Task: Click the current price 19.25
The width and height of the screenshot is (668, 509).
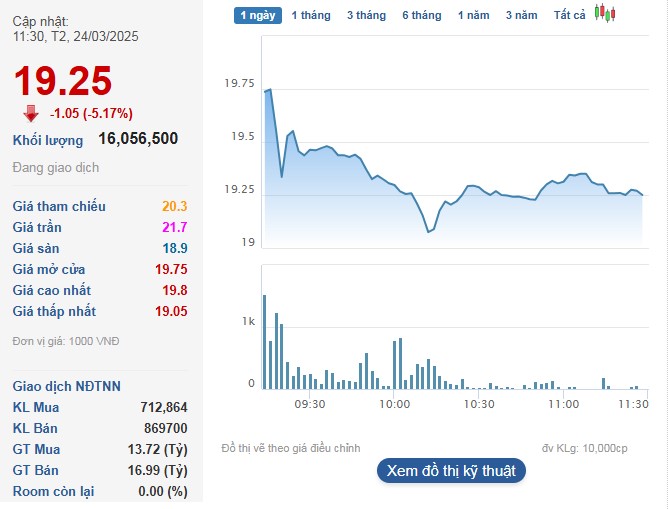Action: [62, 81]
